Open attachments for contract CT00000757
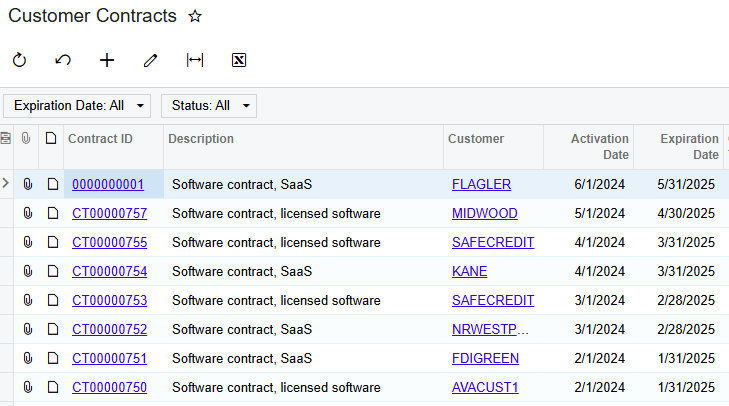 click(x=28, y=213)
